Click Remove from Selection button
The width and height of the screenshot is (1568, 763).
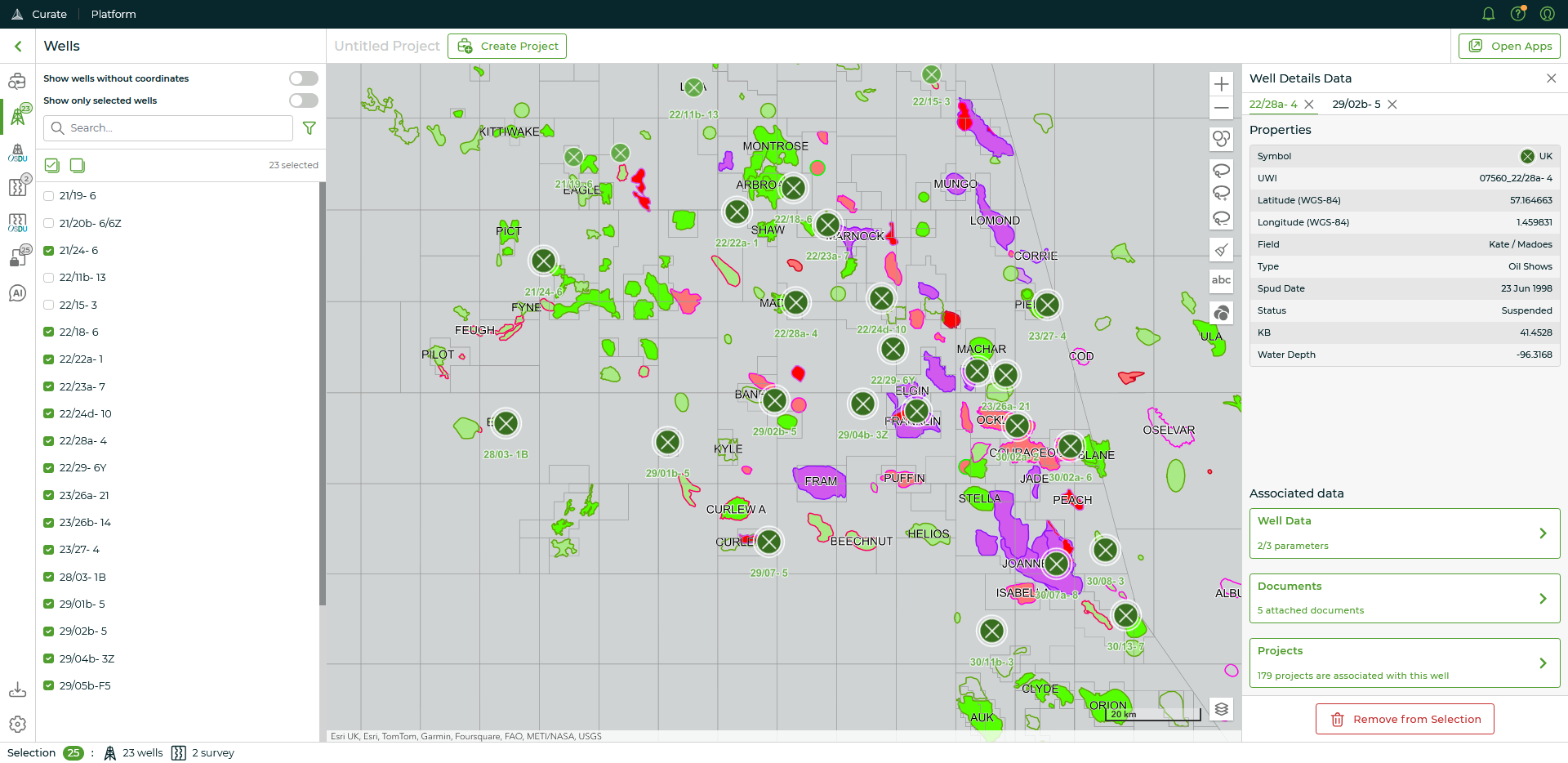(x=1405, y=719)
